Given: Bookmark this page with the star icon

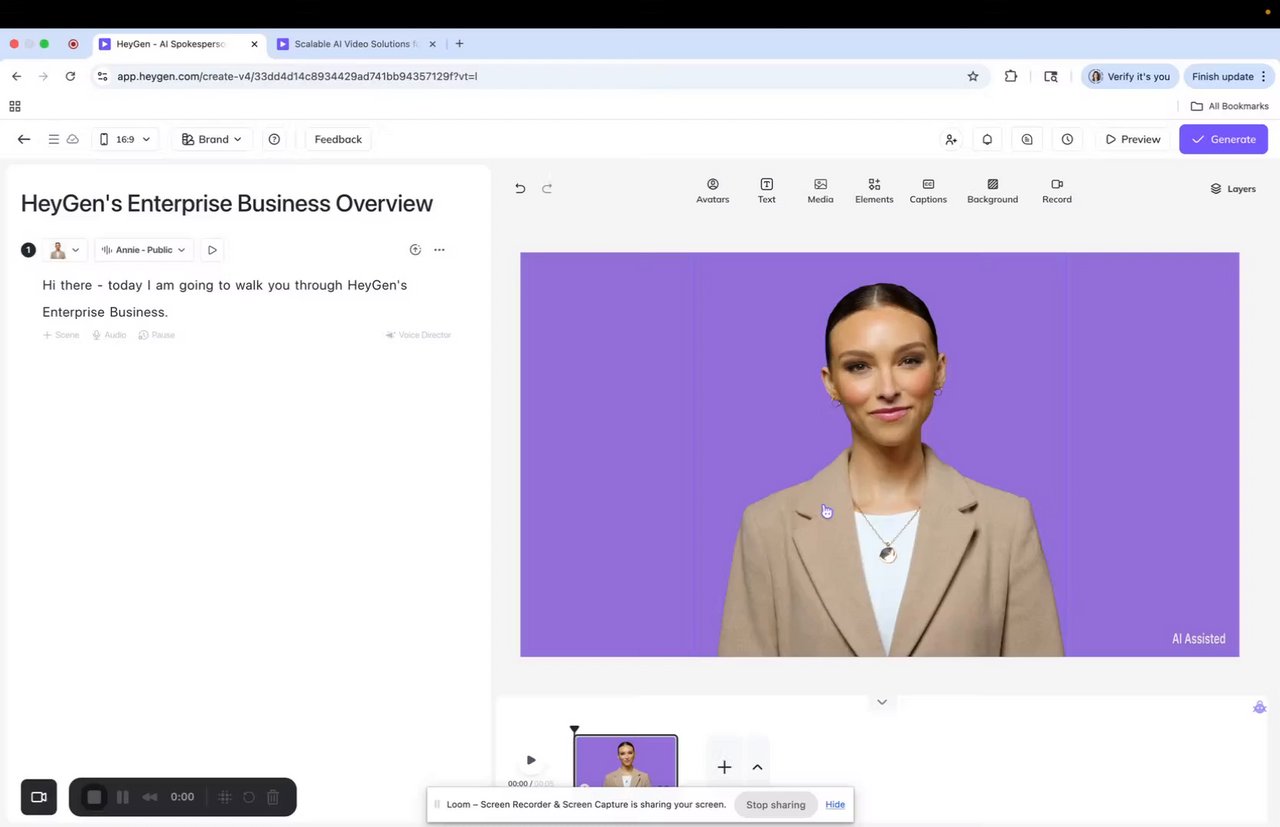Looking at the screenshot, I should coord(973,76).
